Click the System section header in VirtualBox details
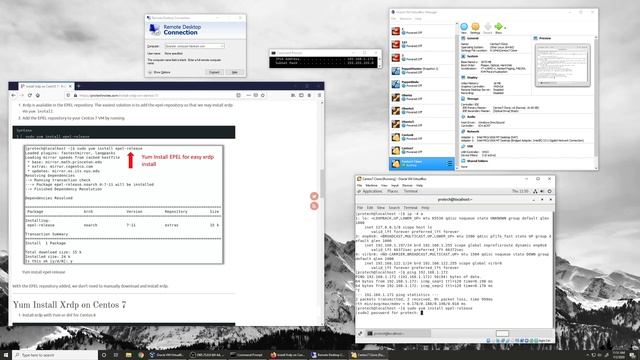This screenshot has width=640, height=360. click(472, 56)
